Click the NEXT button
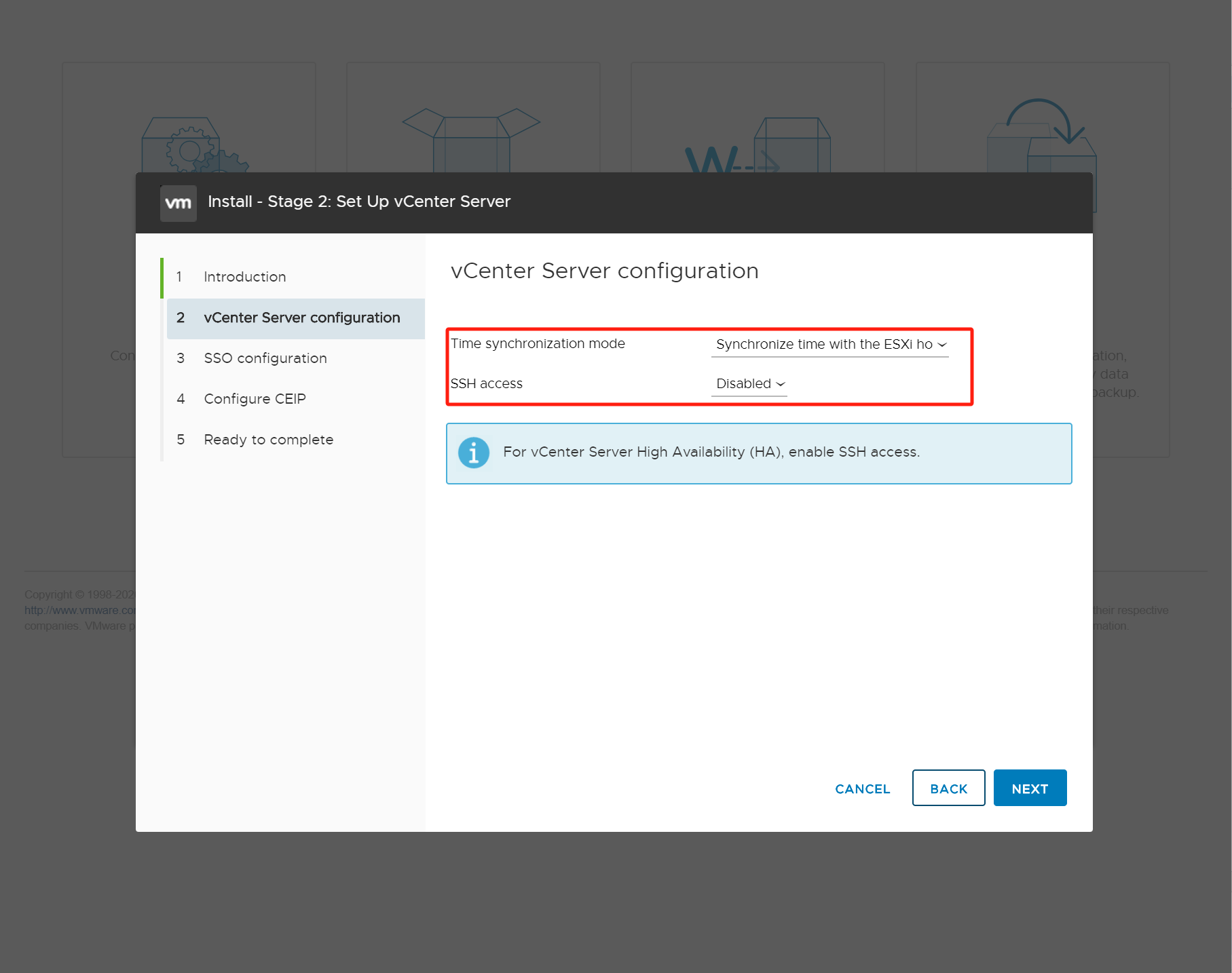Image resolution: width=1232 pixels, height=973 pixels. [x=1030, y=788]
